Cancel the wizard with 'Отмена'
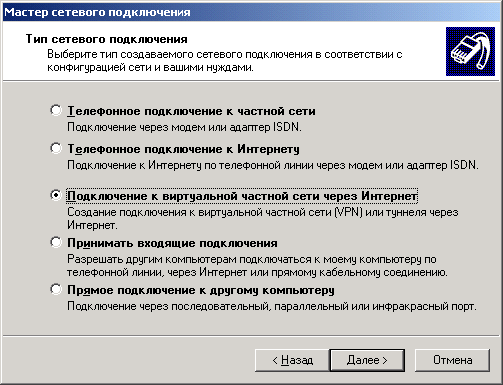The image size is (503, 385). 452,360
